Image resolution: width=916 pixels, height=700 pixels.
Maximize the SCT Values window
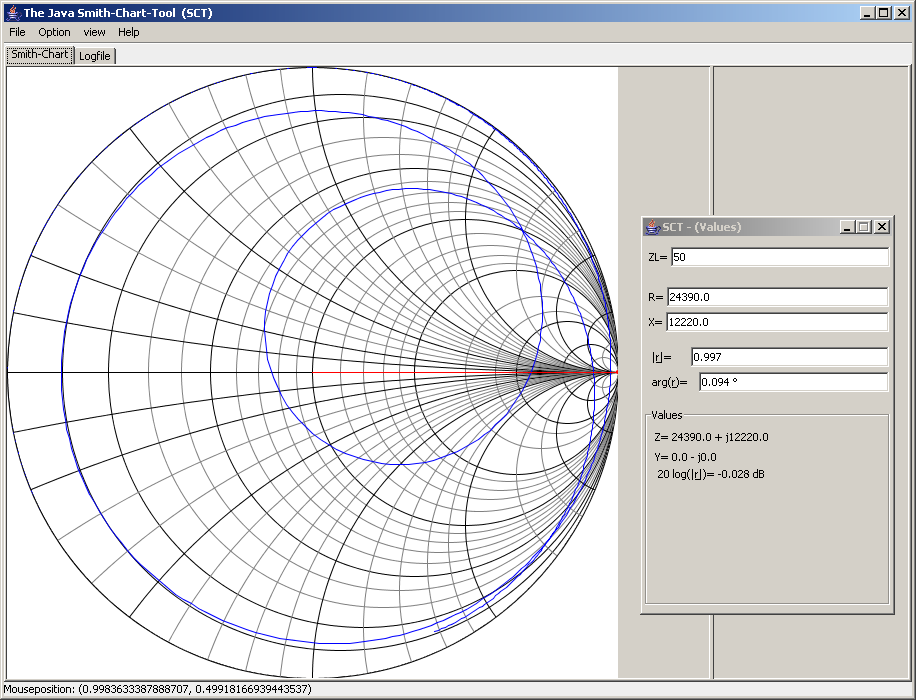tap(863, 227)
